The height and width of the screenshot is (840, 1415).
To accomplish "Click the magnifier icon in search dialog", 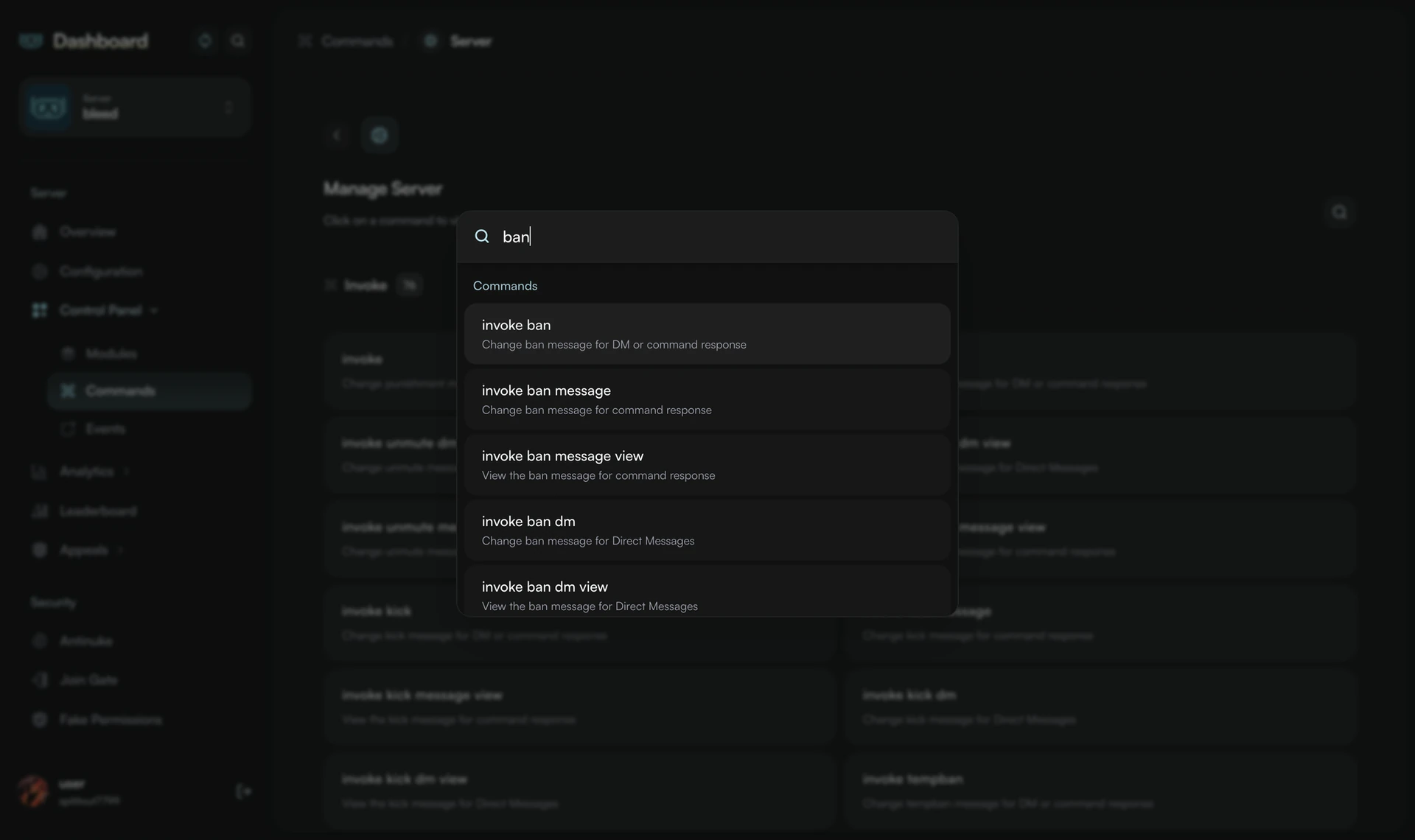I will (x=482, y=237).
